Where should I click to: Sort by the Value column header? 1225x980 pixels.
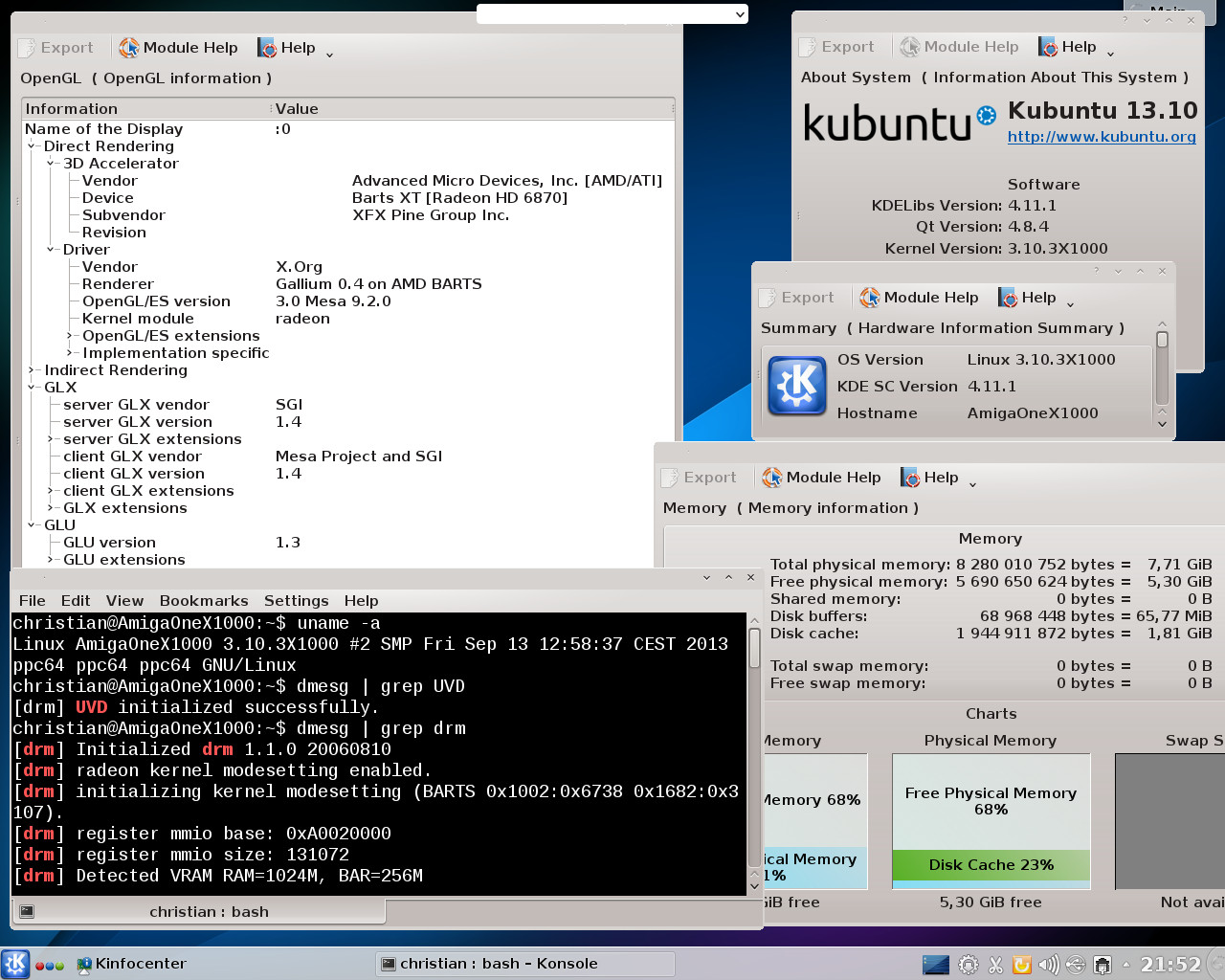pyautogui.click(x=474, y=109)
